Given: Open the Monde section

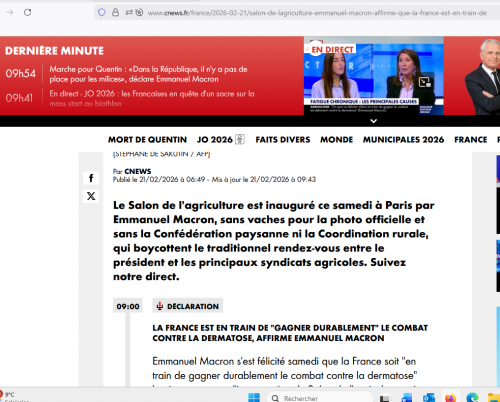Looking at the screenshot, I should coord(337,140).
